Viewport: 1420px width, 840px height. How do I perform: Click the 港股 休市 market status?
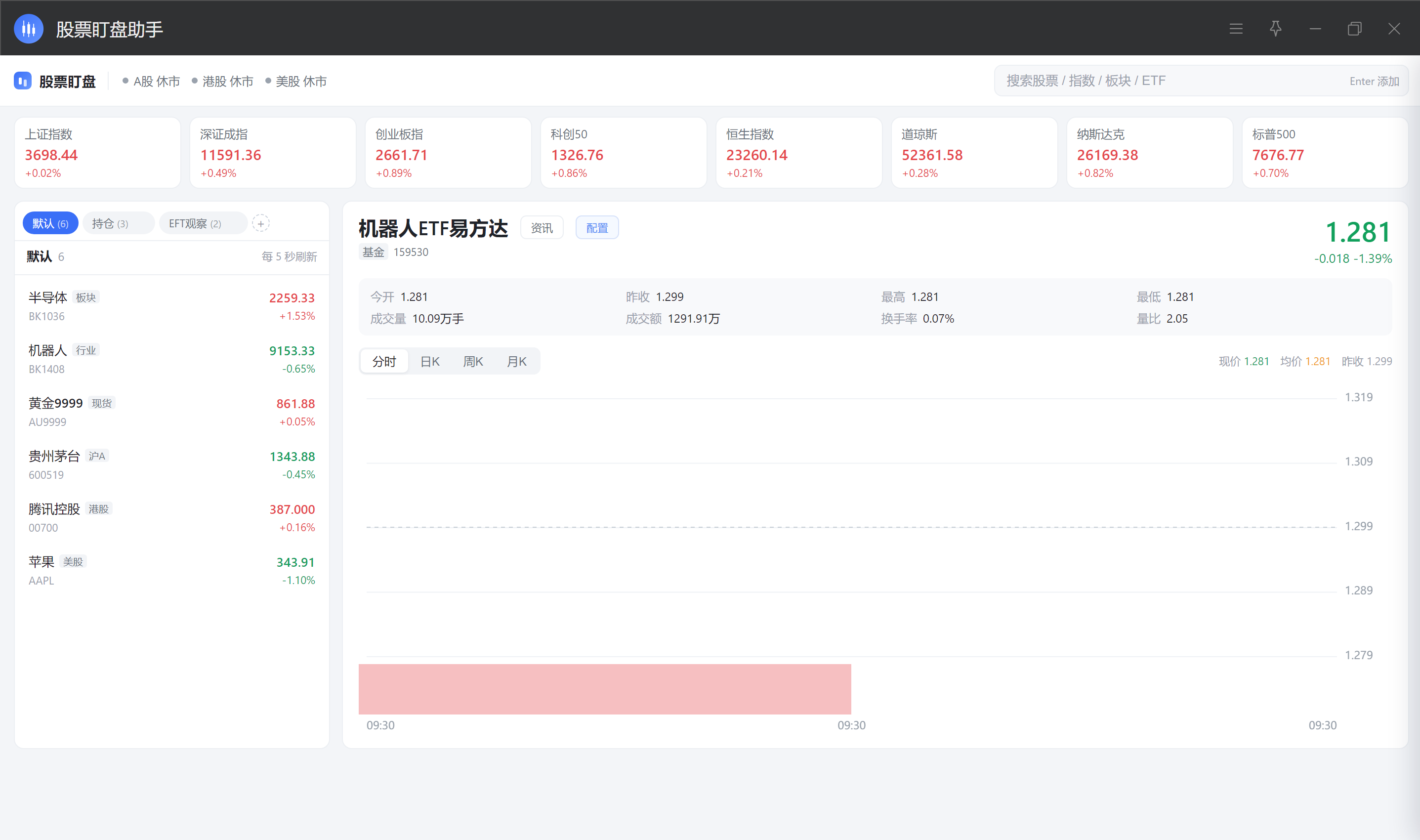tap(222, 82)
